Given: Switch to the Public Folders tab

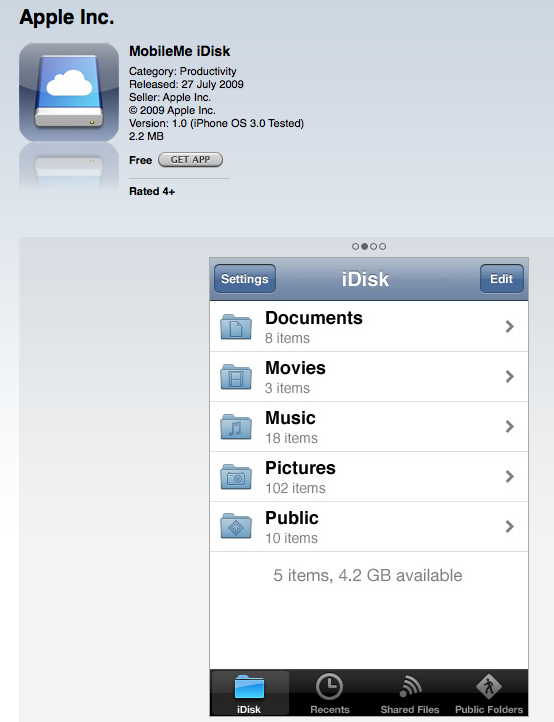Looking at the screenshot, I should [489, 693].
